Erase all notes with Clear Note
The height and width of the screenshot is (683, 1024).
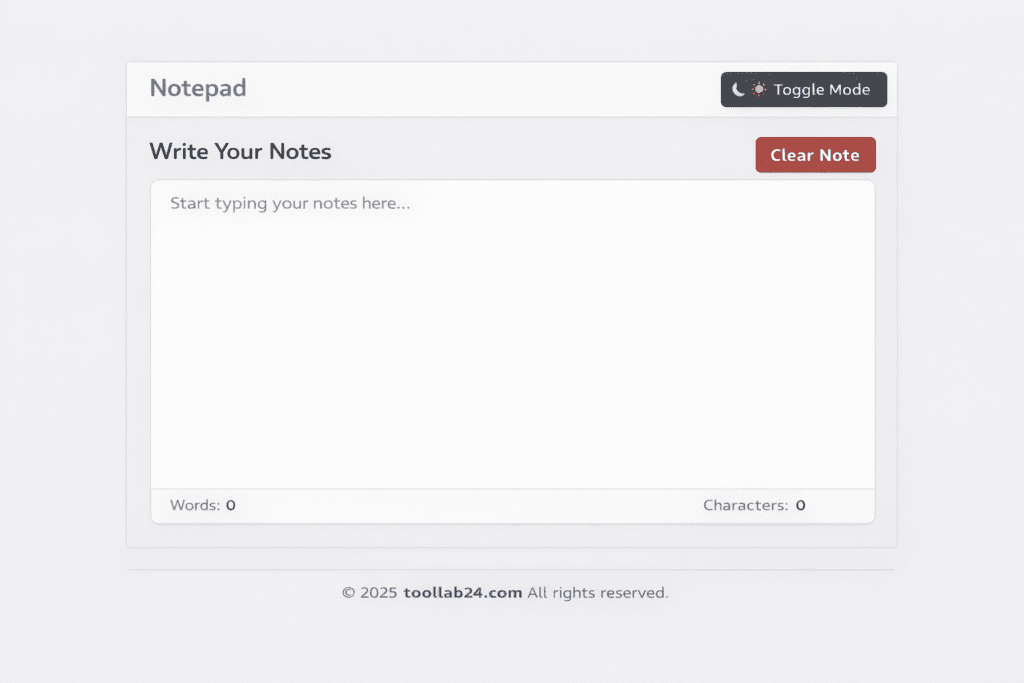click(x=815, y=154)
